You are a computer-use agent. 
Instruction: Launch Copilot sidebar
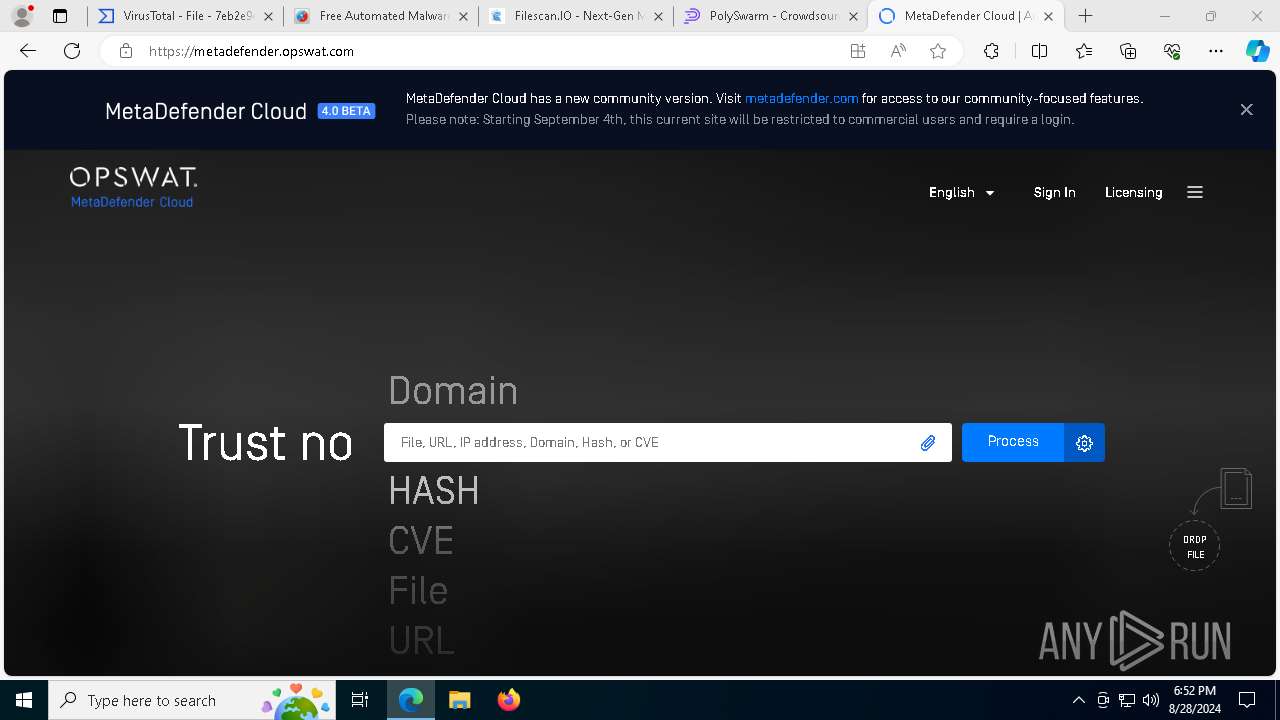(1257, 51)
